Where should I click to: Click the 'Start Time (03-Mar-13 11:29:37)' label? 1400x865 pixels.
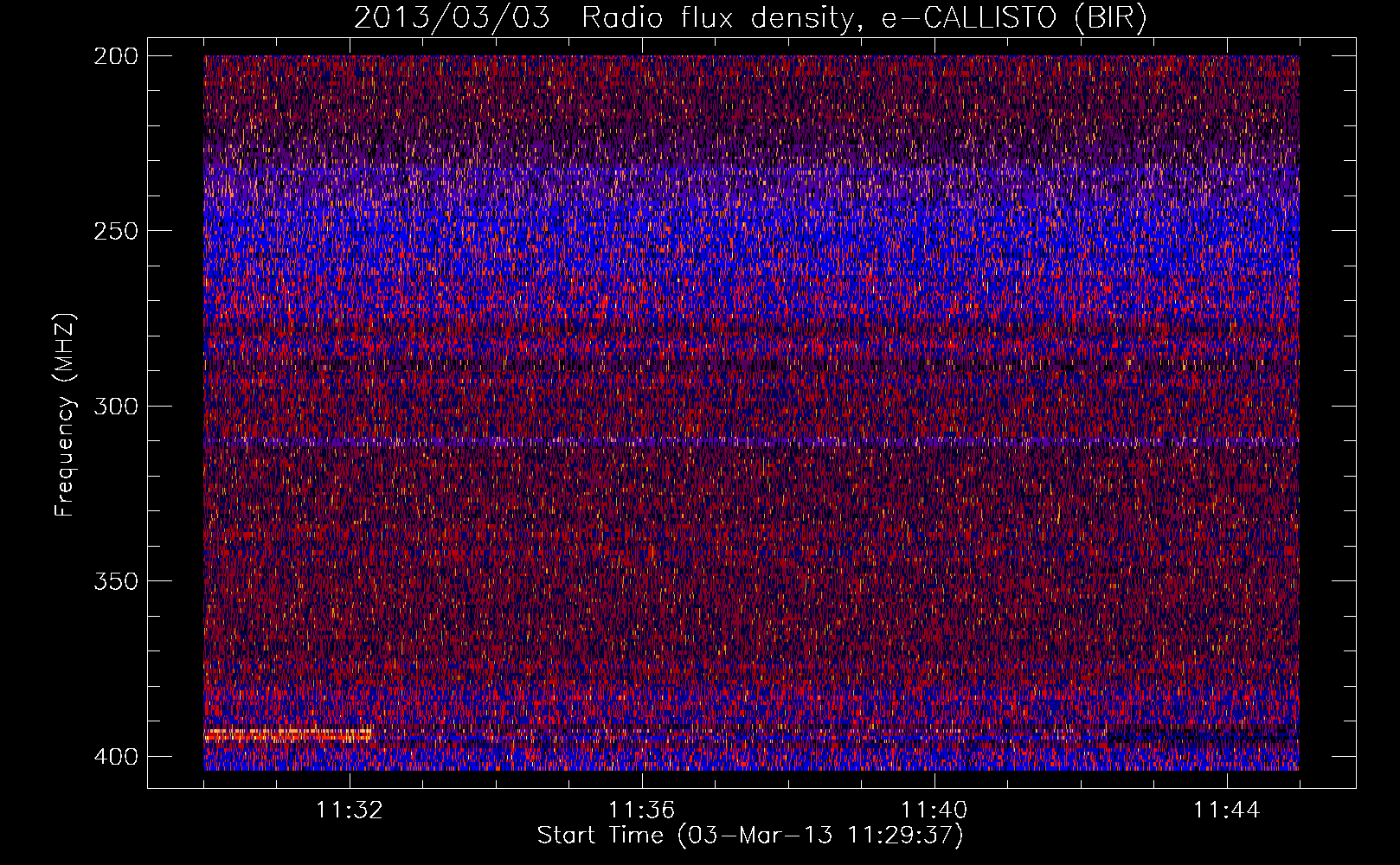[750, 836]
